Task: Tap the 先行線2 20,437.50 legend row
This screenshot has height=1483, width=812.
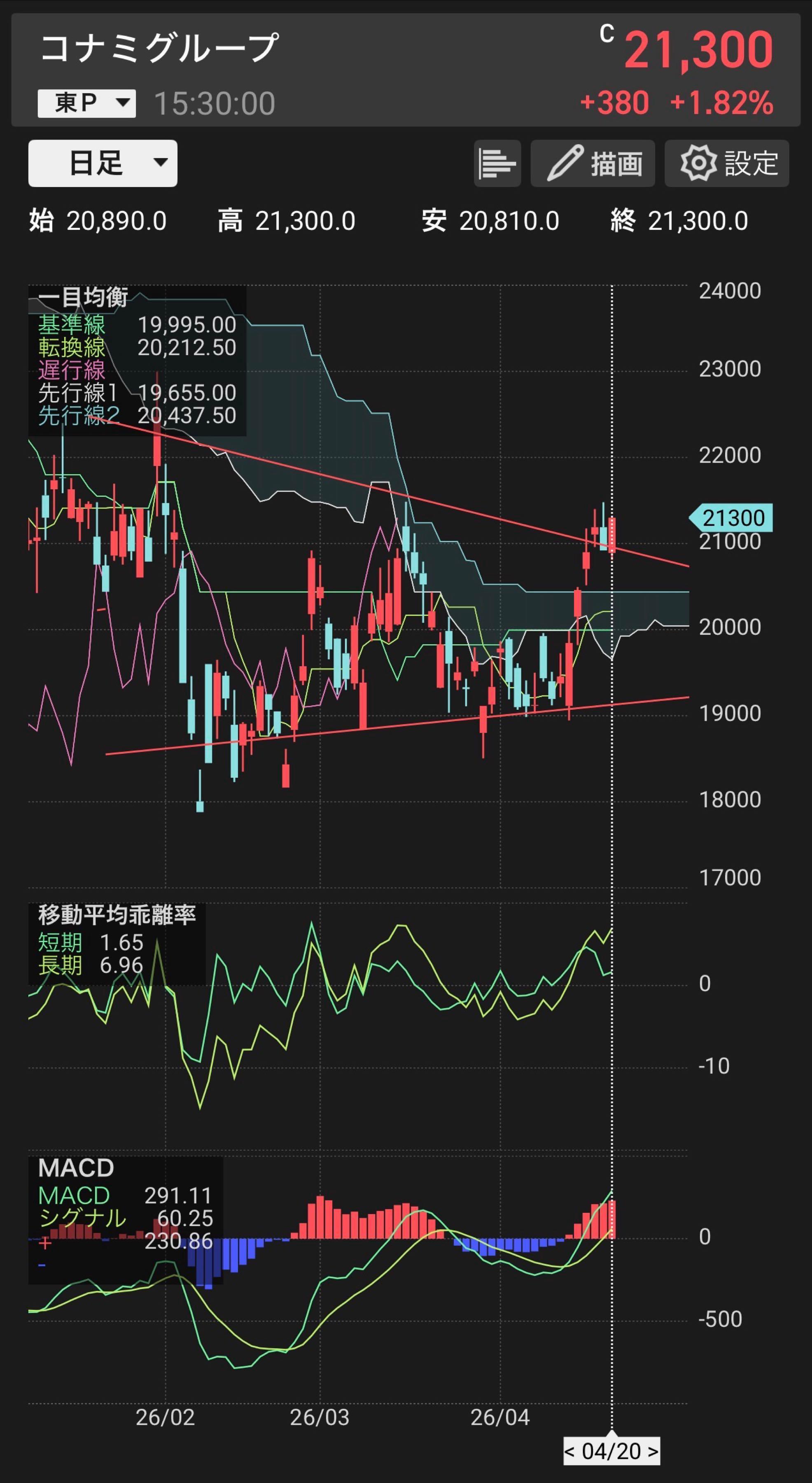Action: (x=137, y=415)
